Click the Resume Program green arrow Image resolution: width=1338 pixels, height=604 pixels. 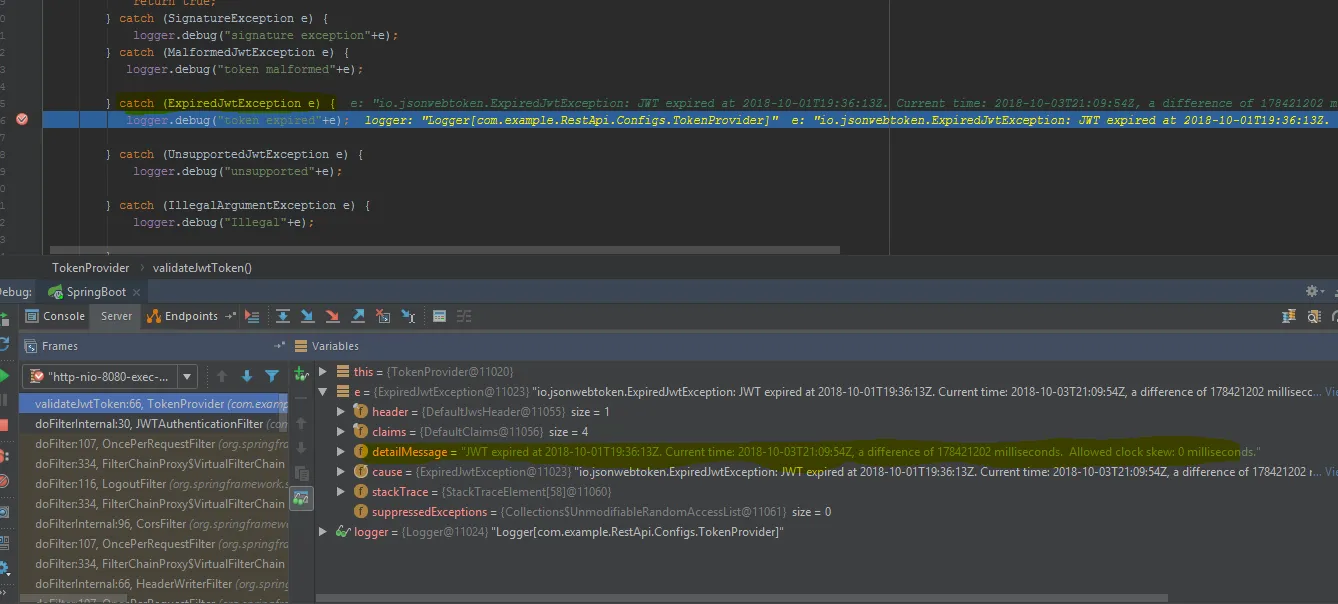(x=5, y=376)
